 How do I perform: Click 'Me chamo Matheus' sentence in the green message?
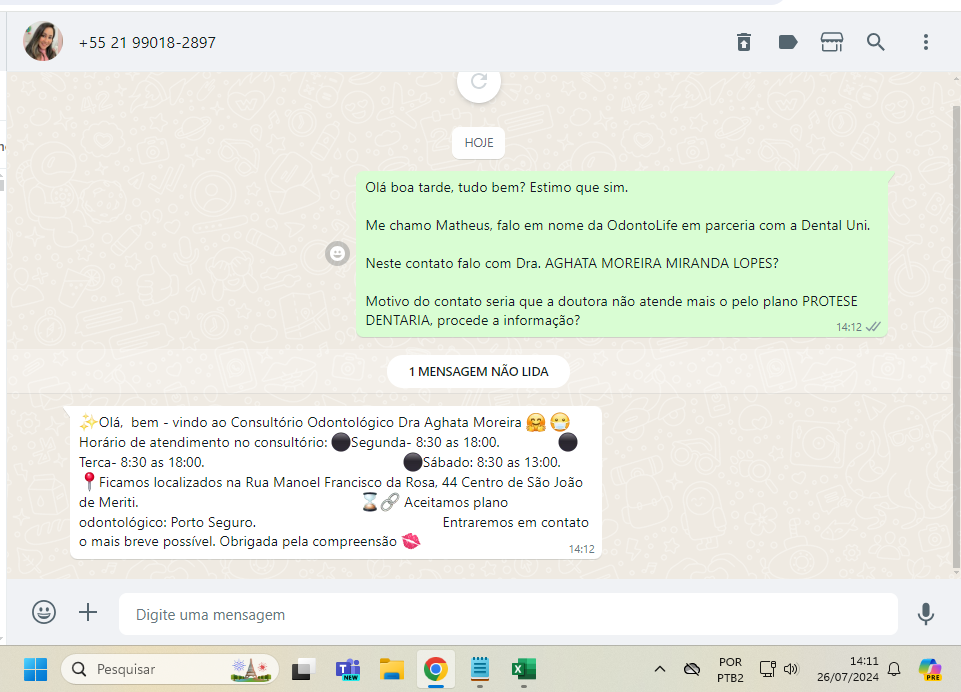click(x=618, y=226)
